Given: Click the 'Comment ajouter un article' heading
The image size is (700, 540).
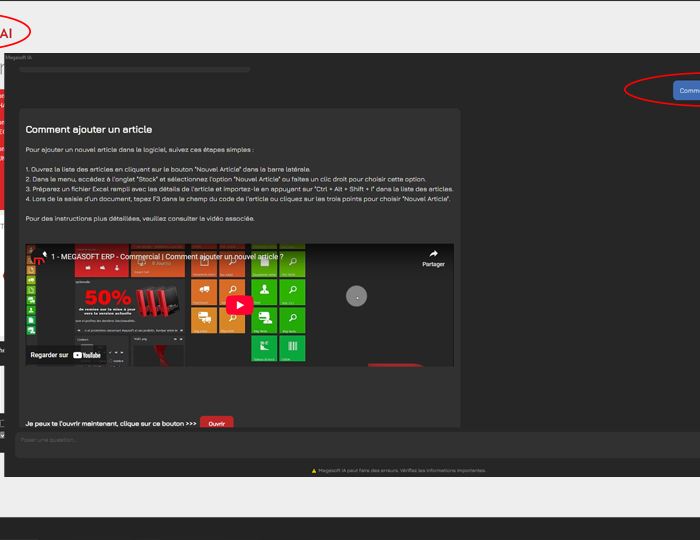Looking at the screenshot, I should [x=89, y=129].
